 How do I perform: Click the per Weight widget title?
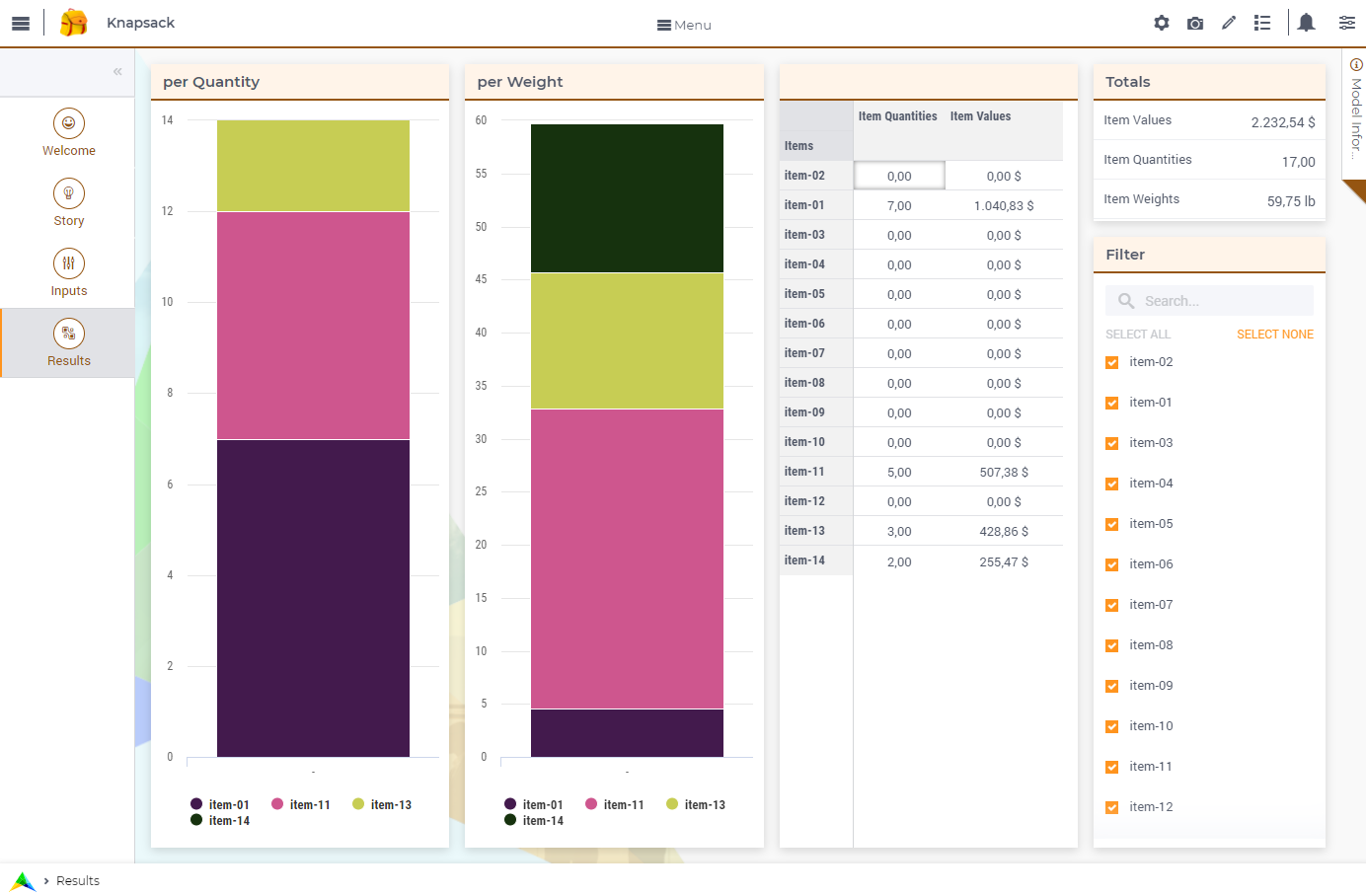520,82
